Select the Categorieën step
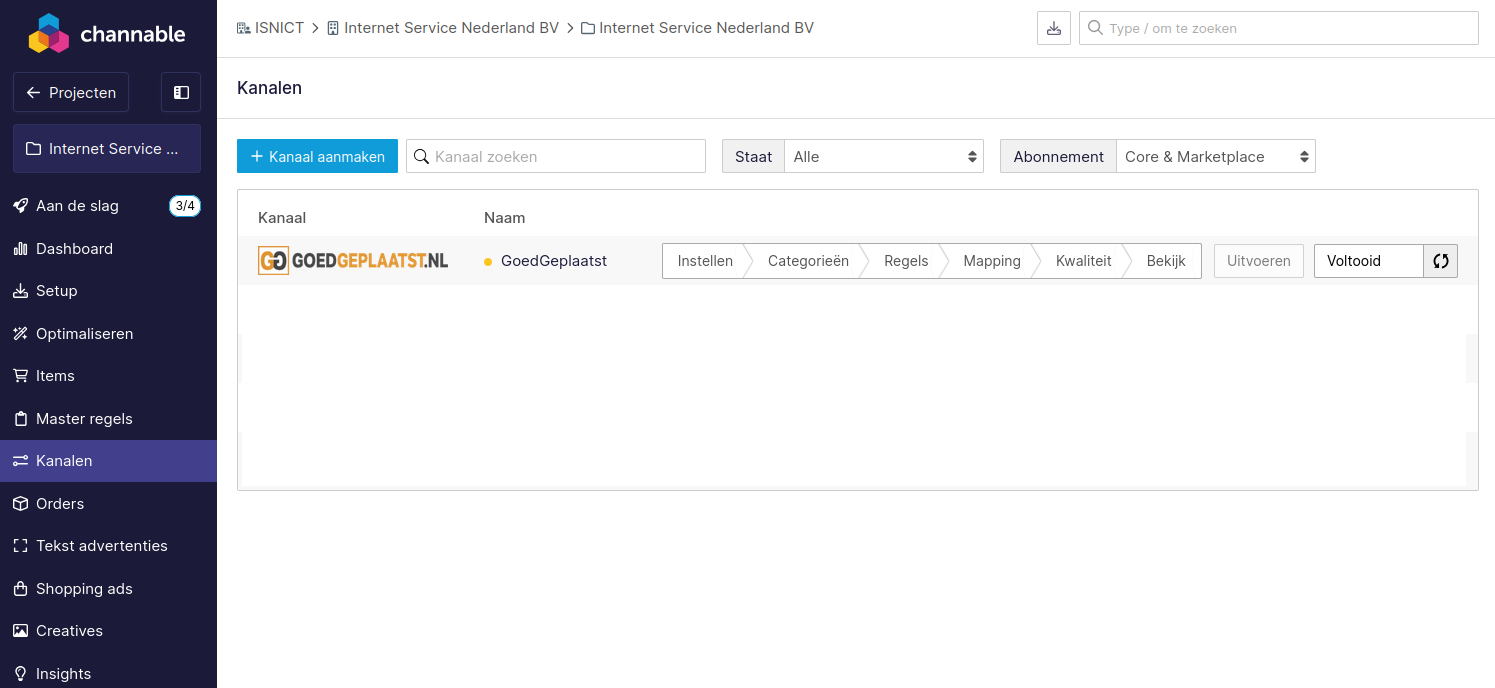This screenshot has height=688, width=1495. 807,261
